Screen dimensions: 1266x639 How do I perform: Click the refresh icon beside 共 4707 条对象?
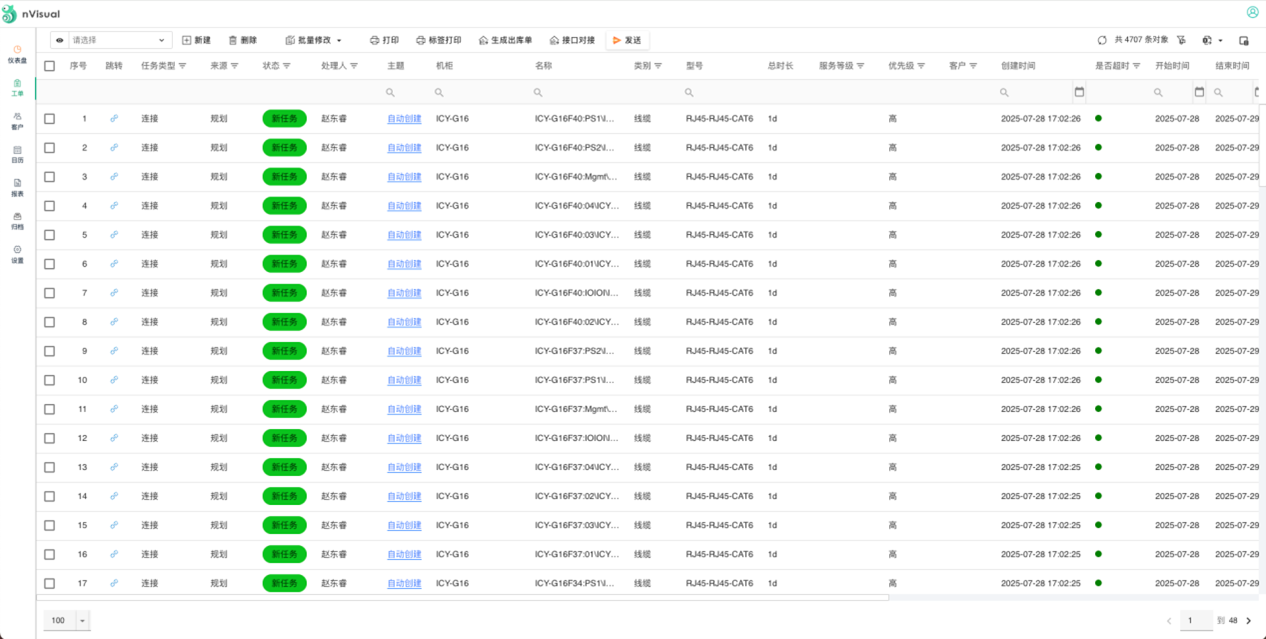click(x=1102, y=40)
